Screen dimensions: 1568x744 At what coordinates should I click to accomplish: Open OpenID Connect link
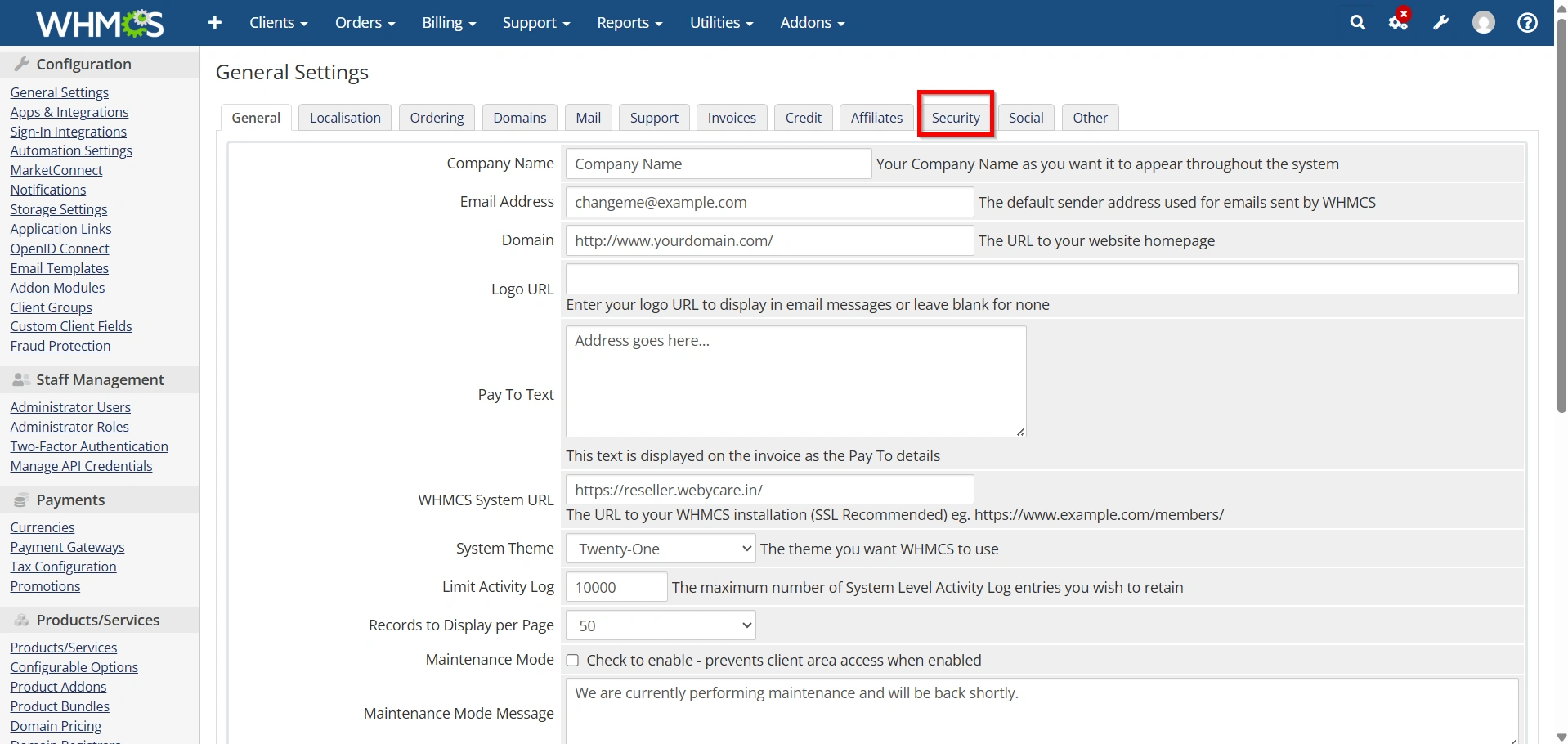click(x=60, y=249)
